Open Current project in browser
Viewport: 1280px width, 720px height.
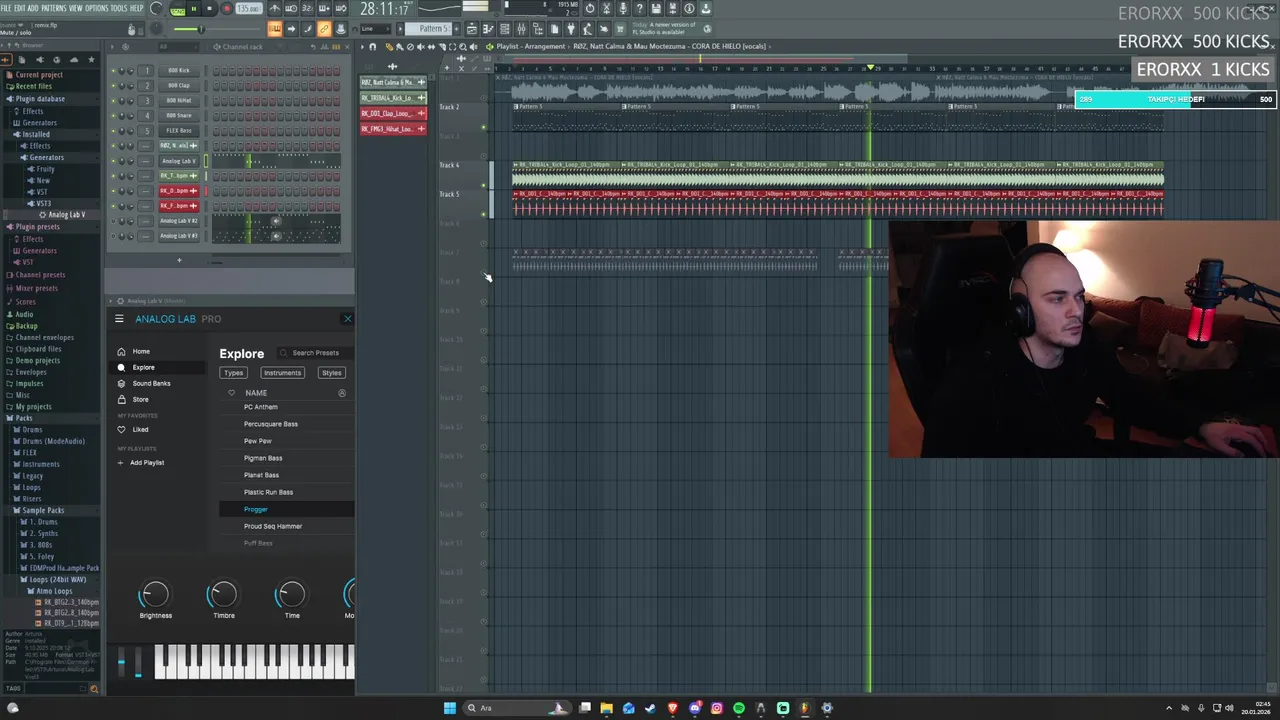coord(38,75)
